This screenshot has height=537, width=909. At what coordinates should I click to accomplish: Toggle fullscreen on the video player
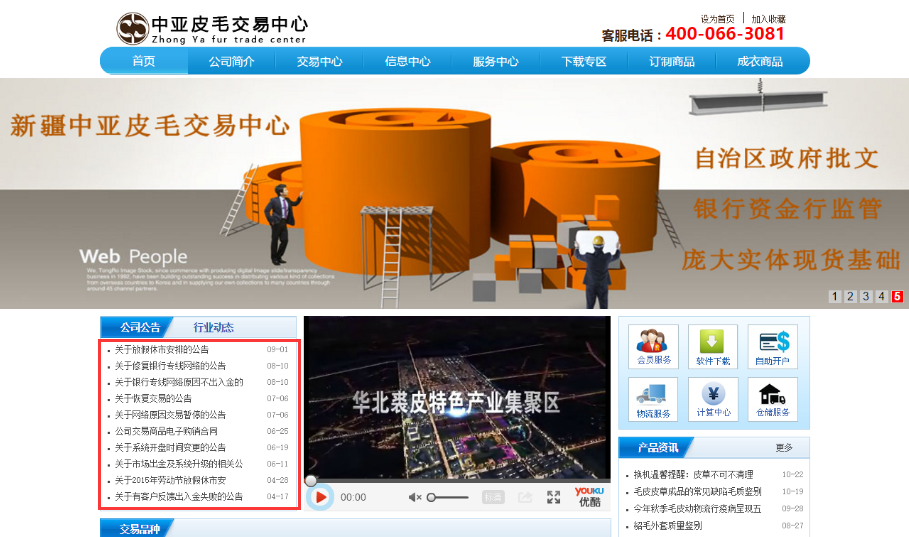coord(553,497)
